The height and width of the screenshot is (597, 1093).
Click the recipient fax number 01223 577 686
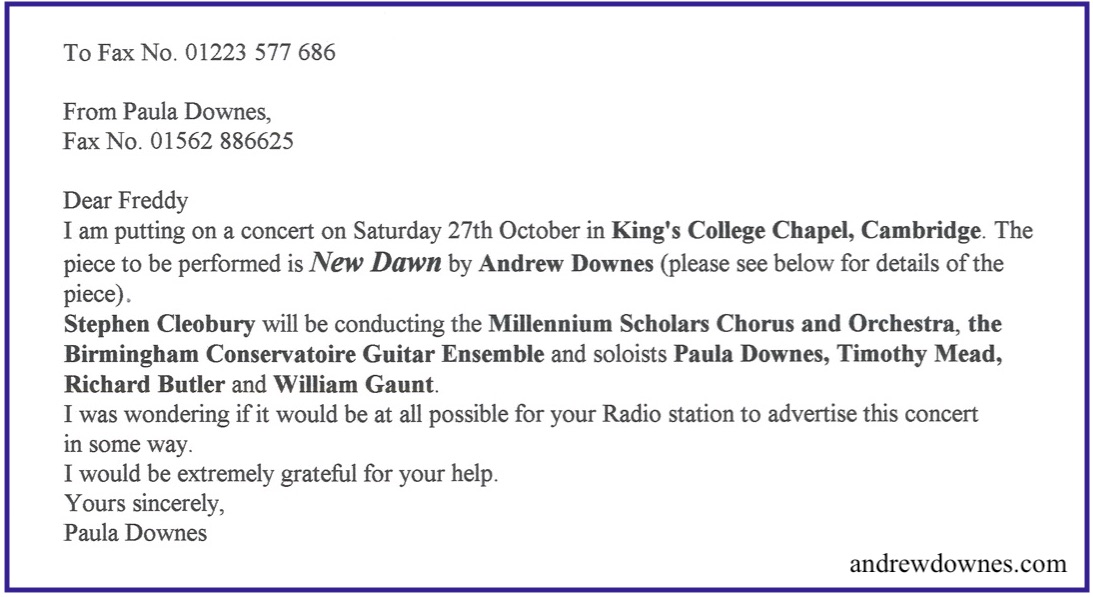[260, 52]
